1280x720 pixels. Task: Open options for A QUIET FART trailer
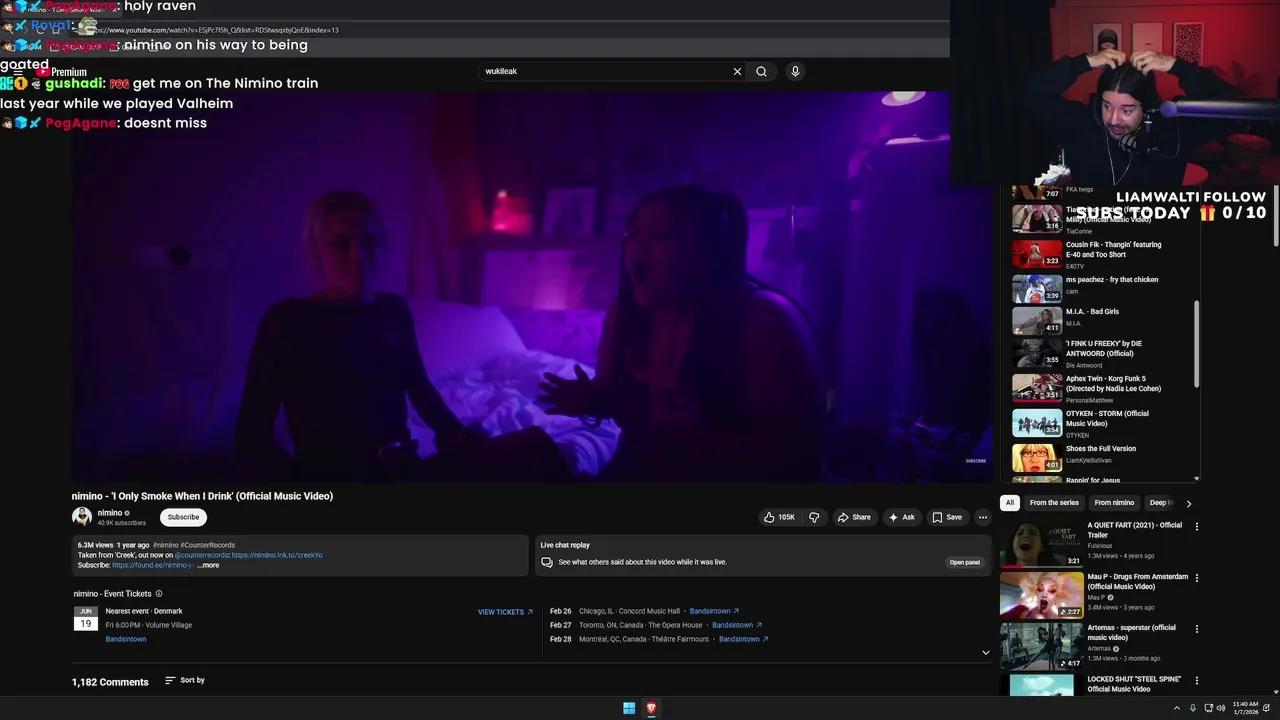pyautogui.click(x=1197, y=526)
